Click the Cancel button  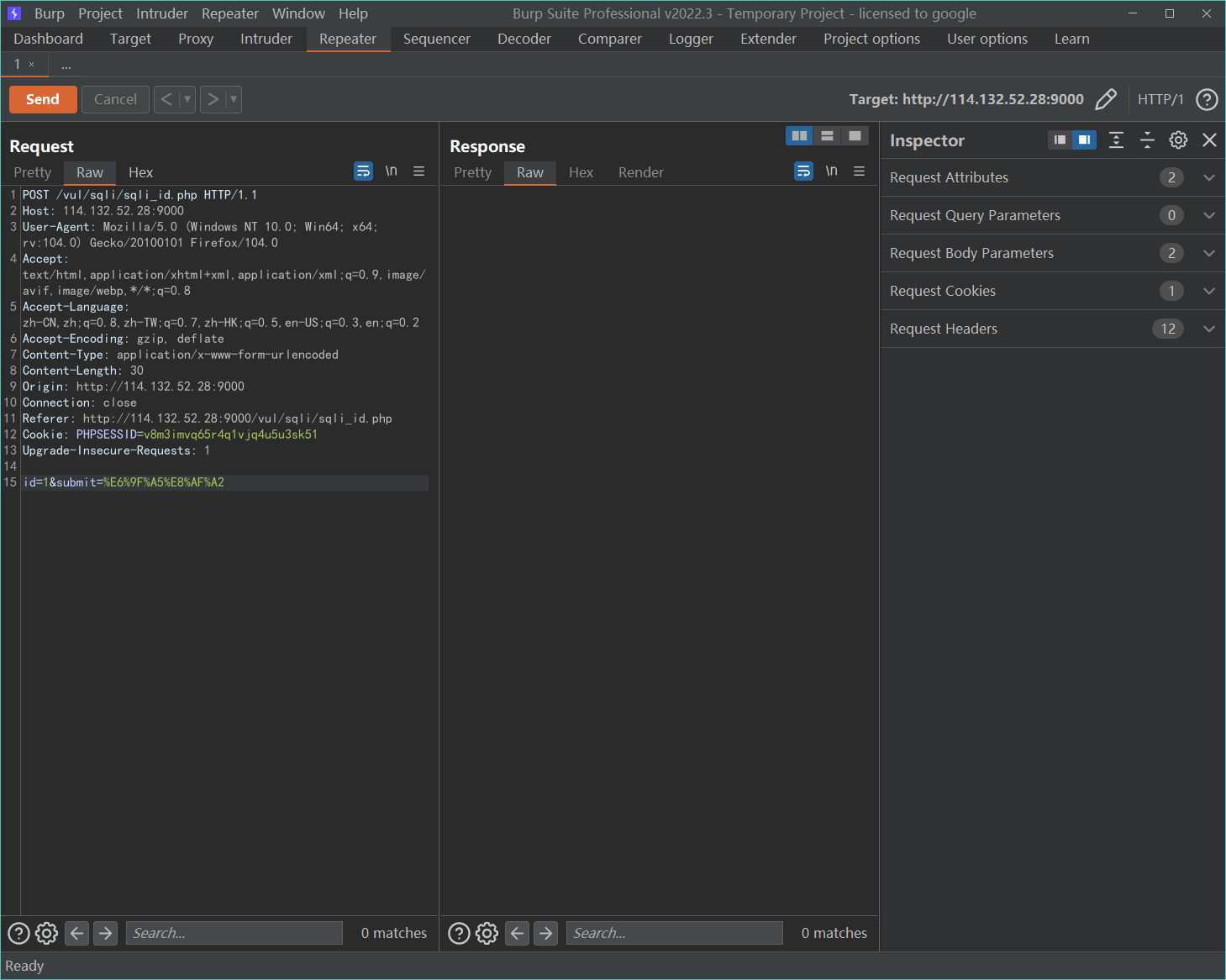(x=115, y=99)
